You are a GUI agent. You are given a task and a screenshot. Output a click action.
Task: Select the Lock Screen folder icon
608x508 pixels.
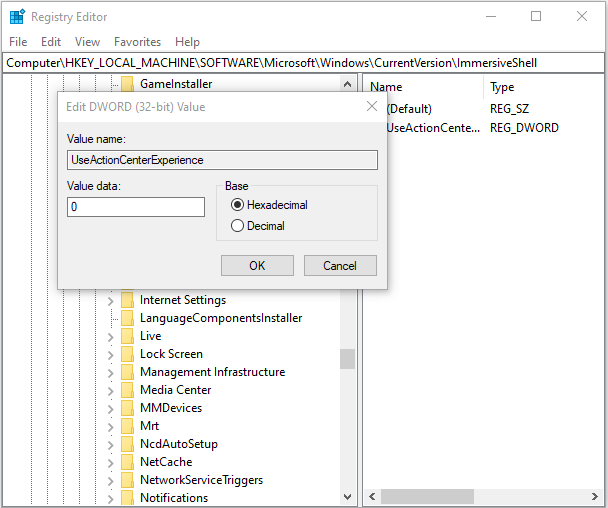point(127,354)
